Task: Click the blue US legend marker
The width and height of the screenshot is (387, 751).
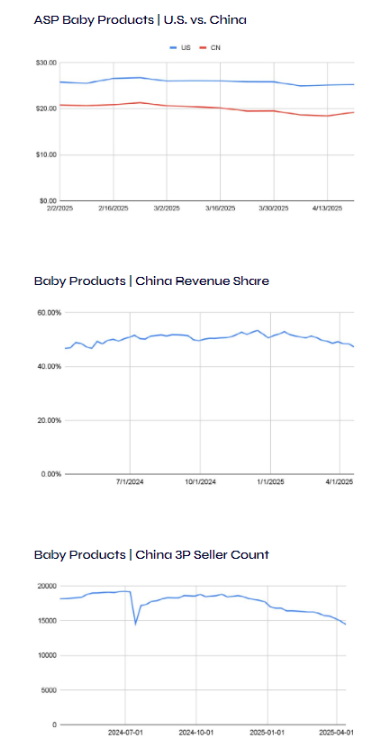Action: [174, 48]
